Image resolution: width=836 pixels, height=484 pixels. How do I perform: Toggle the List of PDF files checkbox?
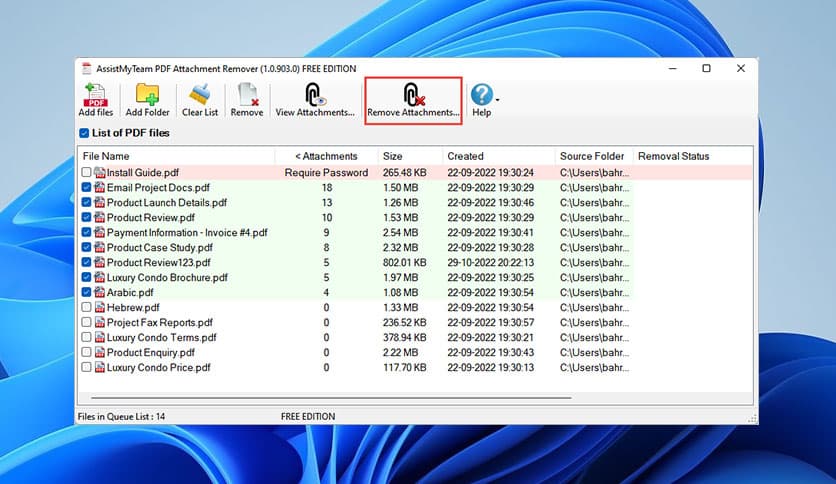[84, 133]
